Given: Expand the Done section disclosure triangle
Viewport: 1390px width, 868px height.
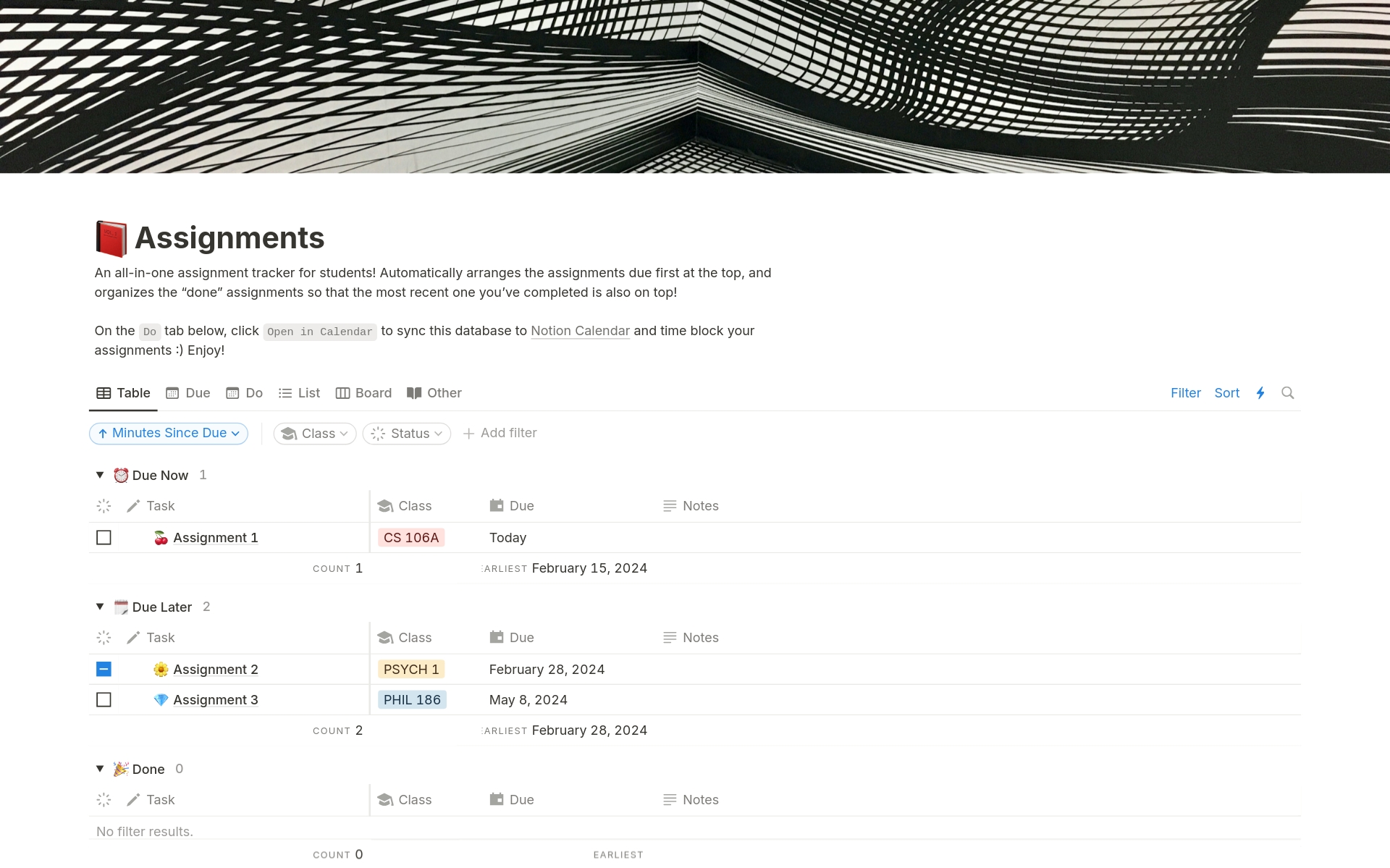Looking at the screenshot, I should (x=99, y=768).
